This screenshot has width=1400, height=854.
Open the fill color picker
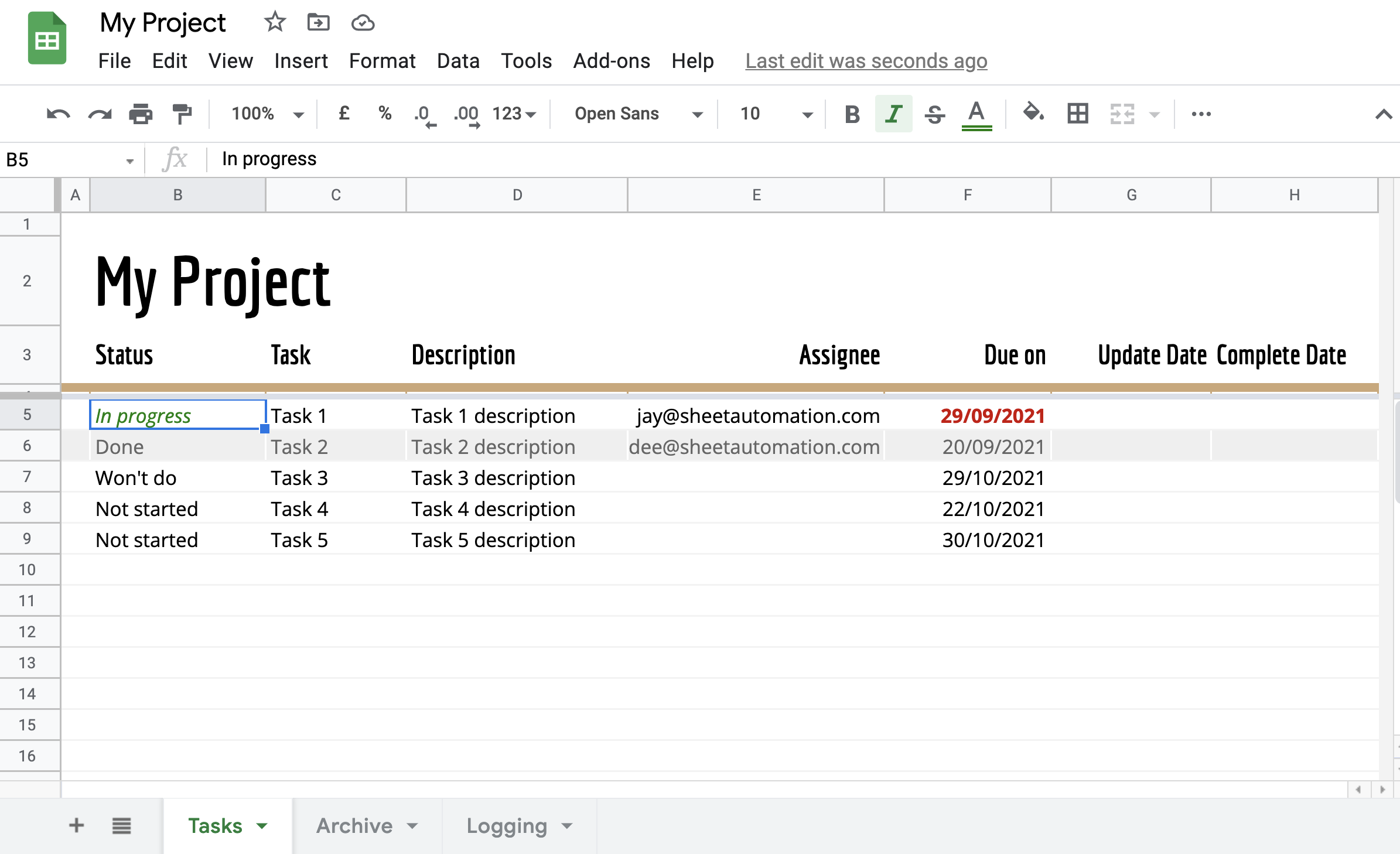[1033, 113]
